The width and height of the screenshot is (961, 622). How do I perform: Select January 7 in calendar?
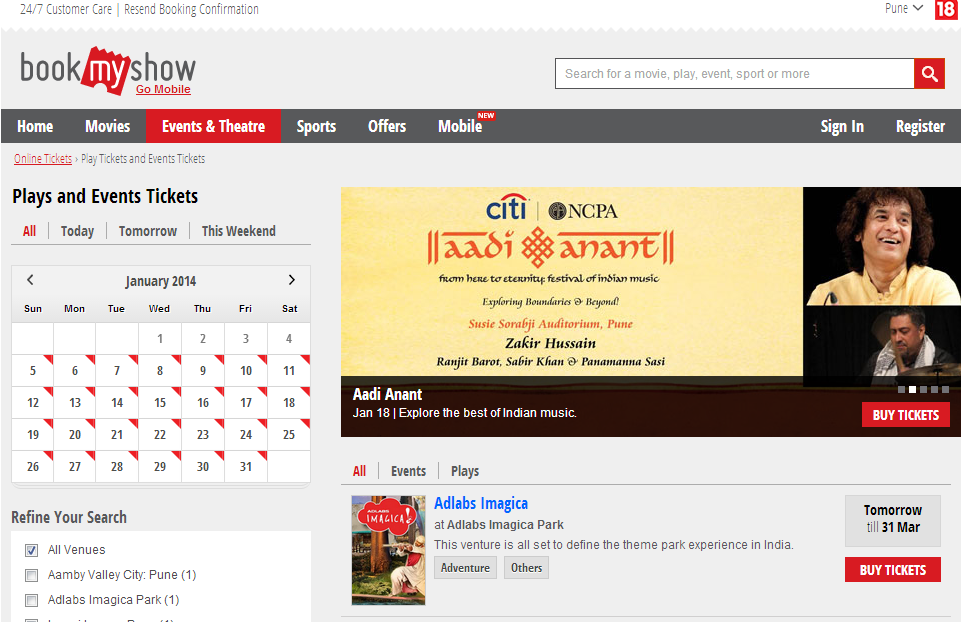[x=117, y=371]
